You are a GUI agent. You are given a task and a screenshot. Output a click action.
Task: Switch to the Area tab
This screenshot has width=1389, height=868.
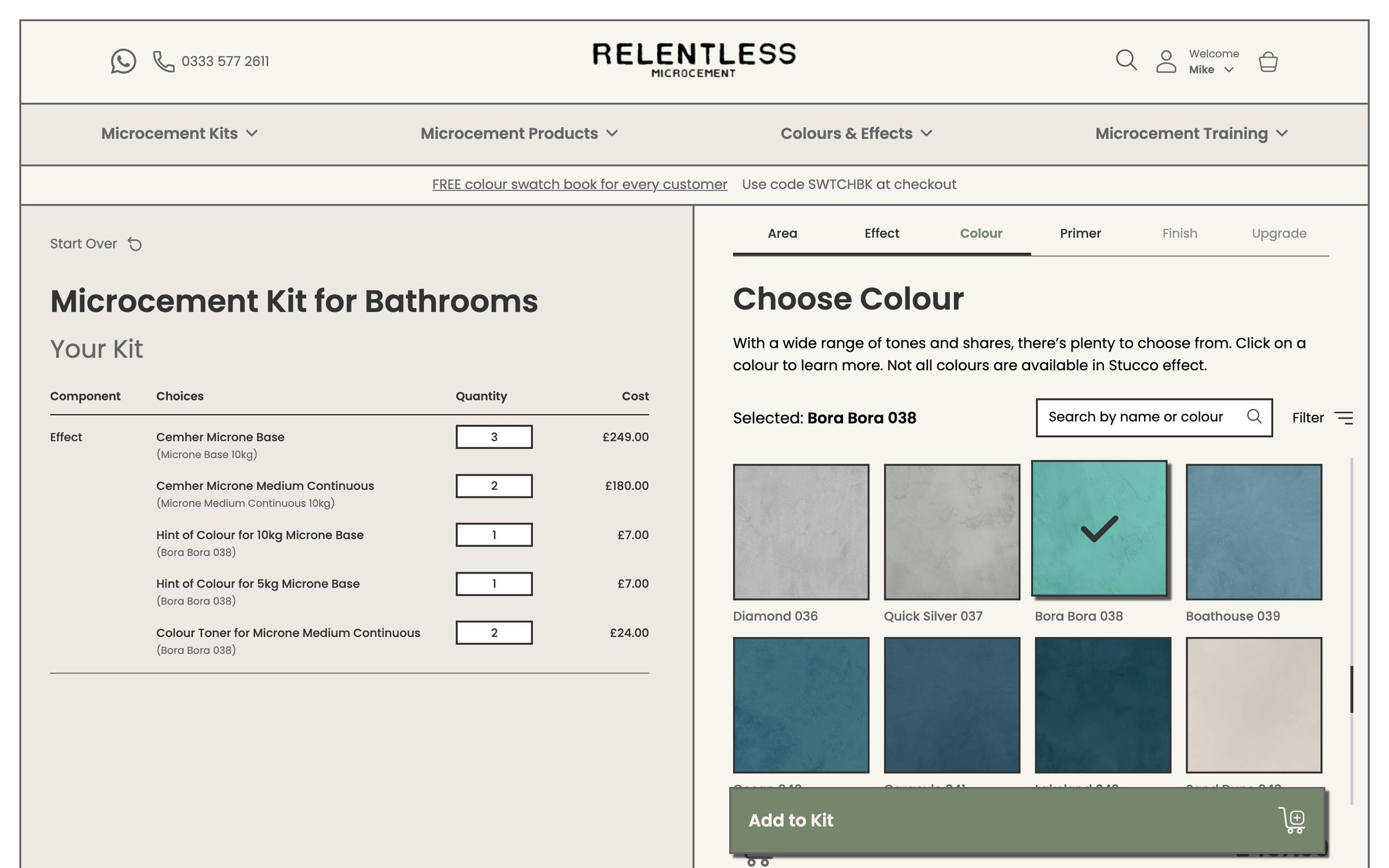click(783, 233)
